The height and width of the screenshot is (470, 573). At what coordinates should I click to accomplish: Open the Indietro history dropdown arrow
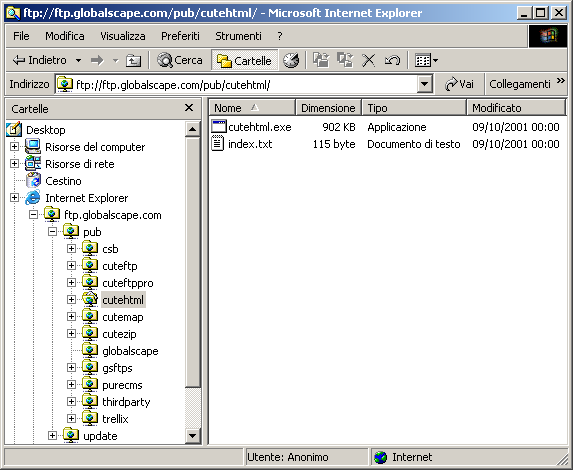pyautogui.click(x=78, y=60)
